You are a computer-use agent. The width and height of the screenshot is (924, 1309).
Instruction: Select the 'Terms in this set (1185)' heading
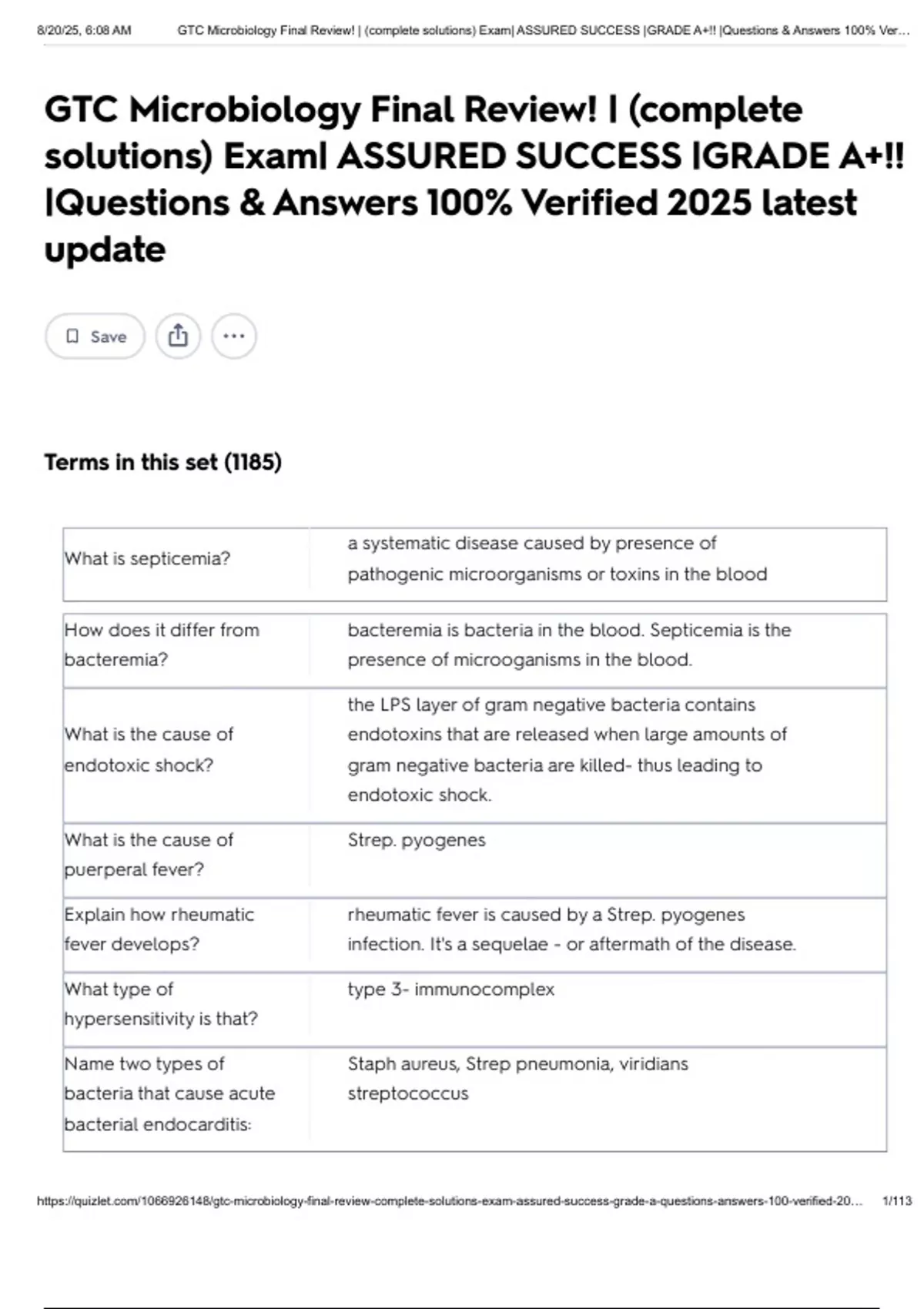click(x=163, y=462)
